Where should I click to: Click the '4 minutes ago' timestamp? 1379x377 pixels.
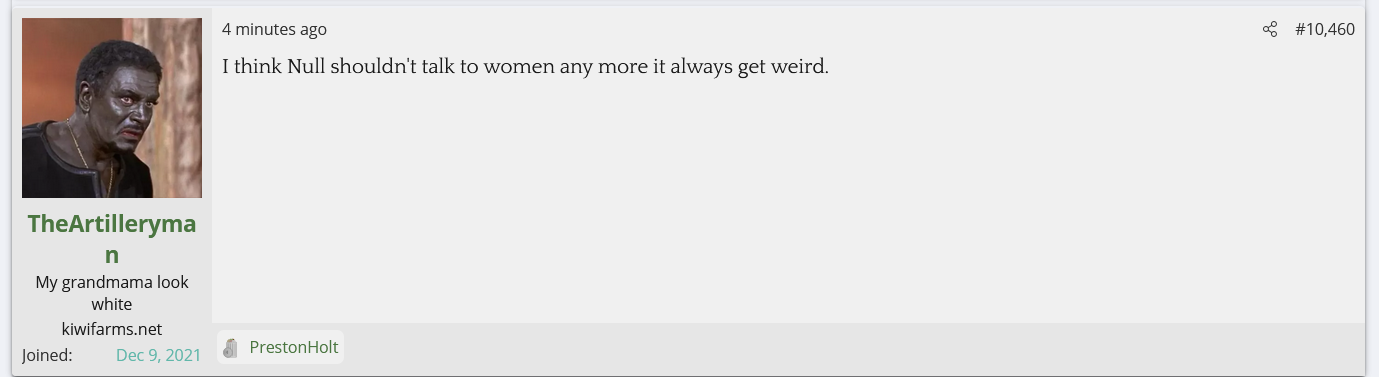click(x=274, y=29)
